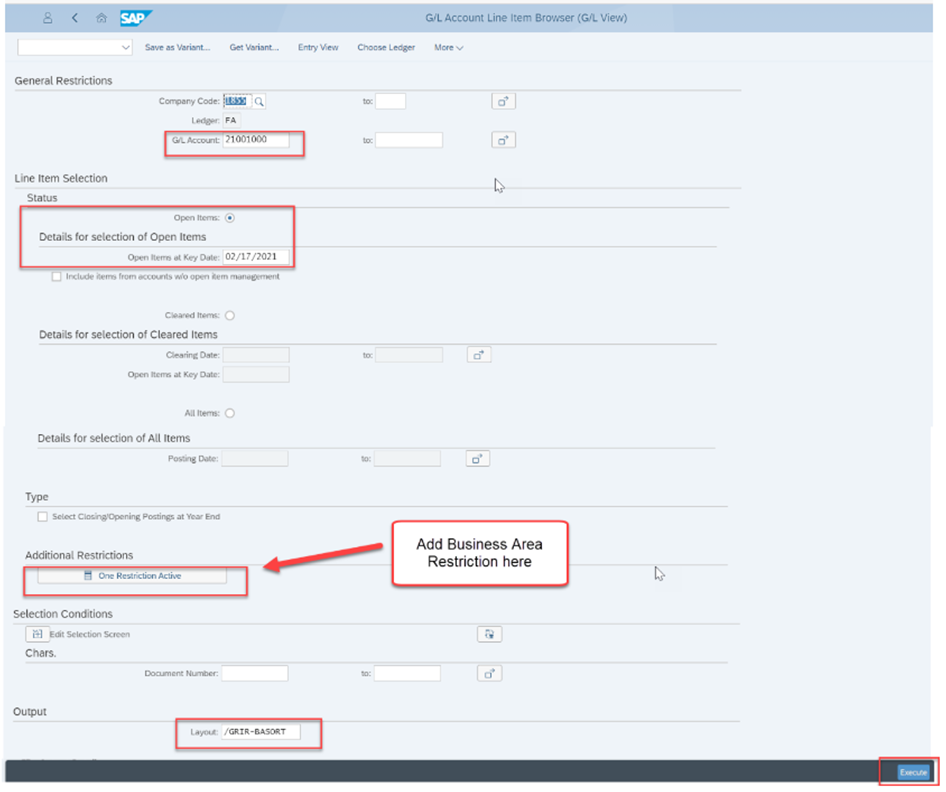946x792 pixels.
Task: Open multiple selection for G/L Account
Action: coord(504,140)
